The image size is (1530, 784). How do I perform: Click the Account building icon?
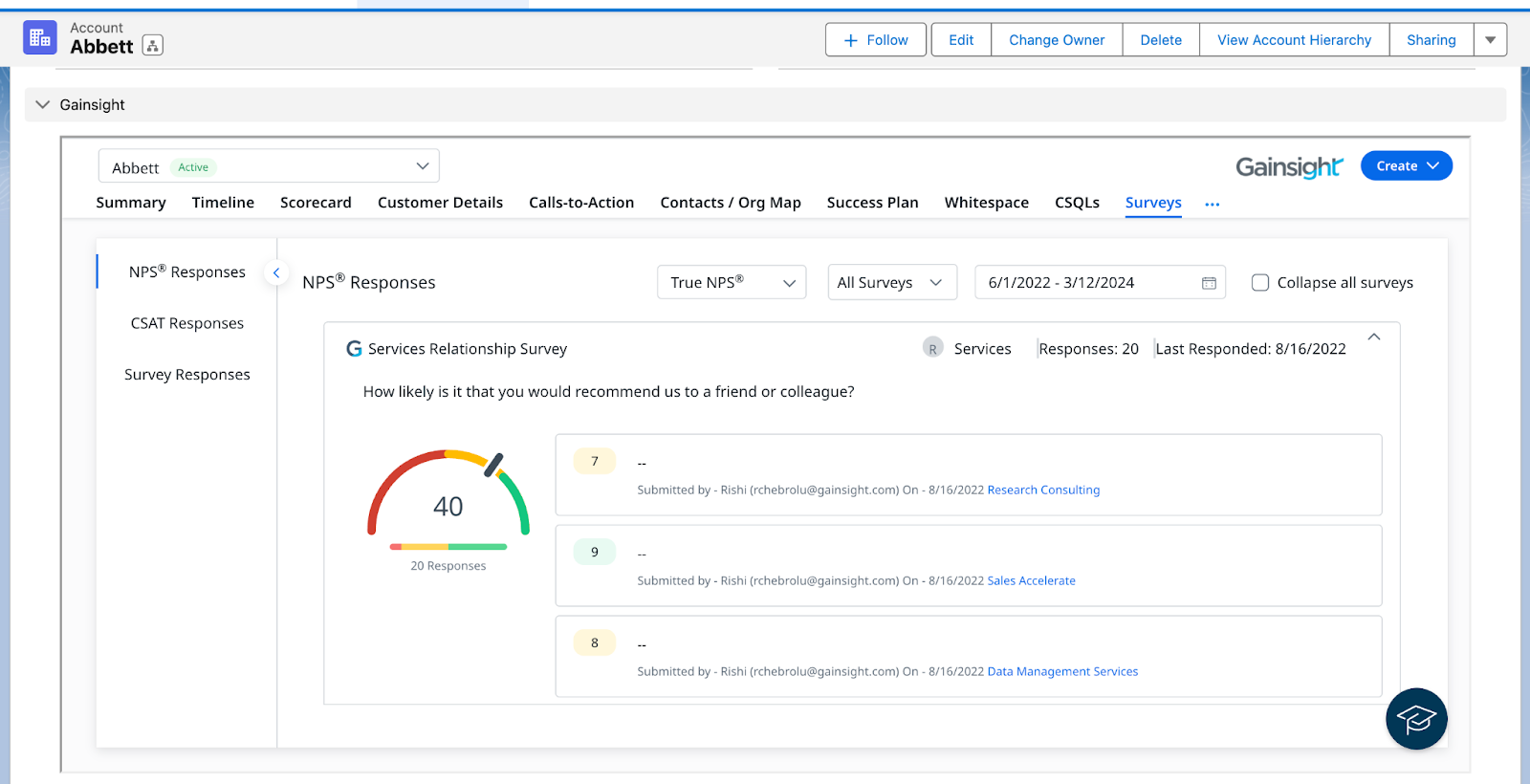(x=40, y=38)
